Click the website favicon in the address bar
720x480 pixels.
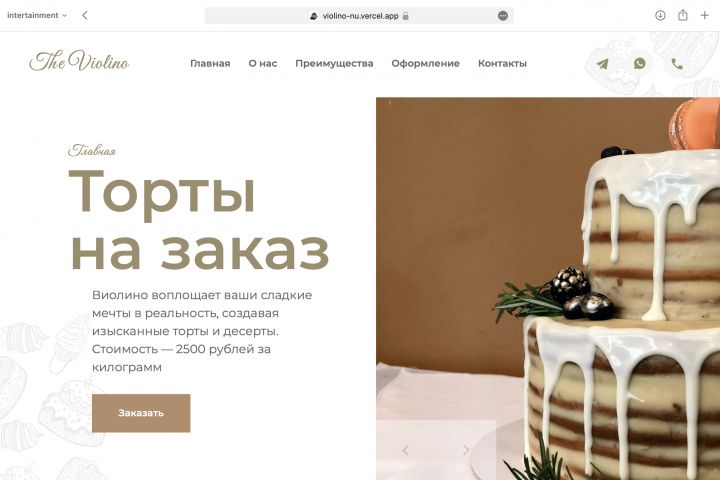click(314, 16)
